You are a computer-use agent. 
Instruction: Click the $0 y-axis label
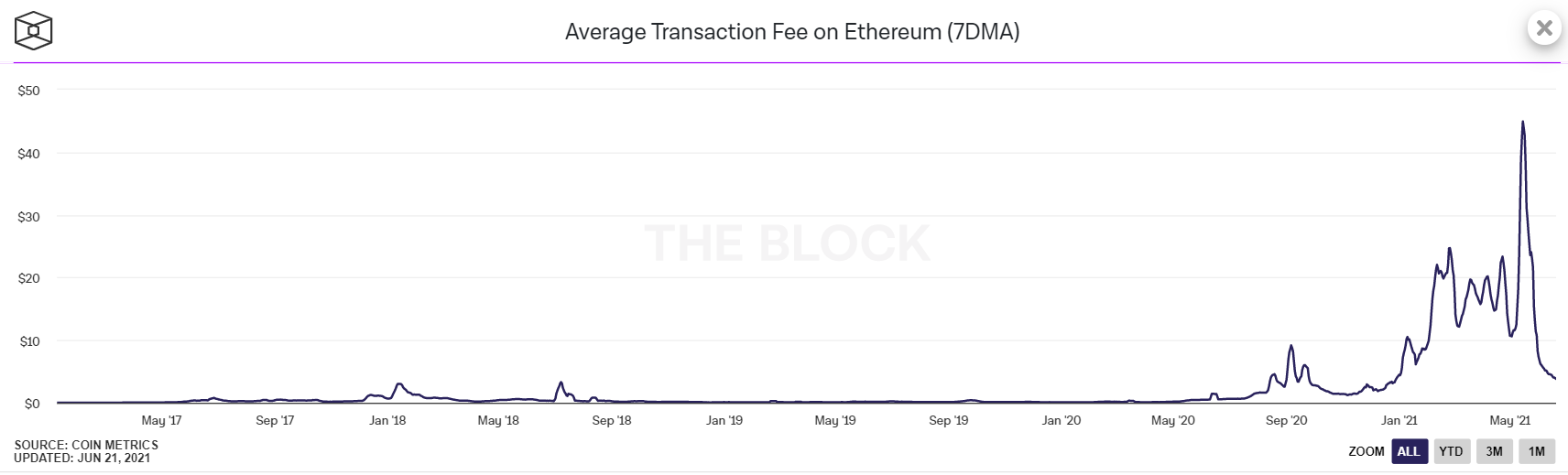(x=32, y=404)
